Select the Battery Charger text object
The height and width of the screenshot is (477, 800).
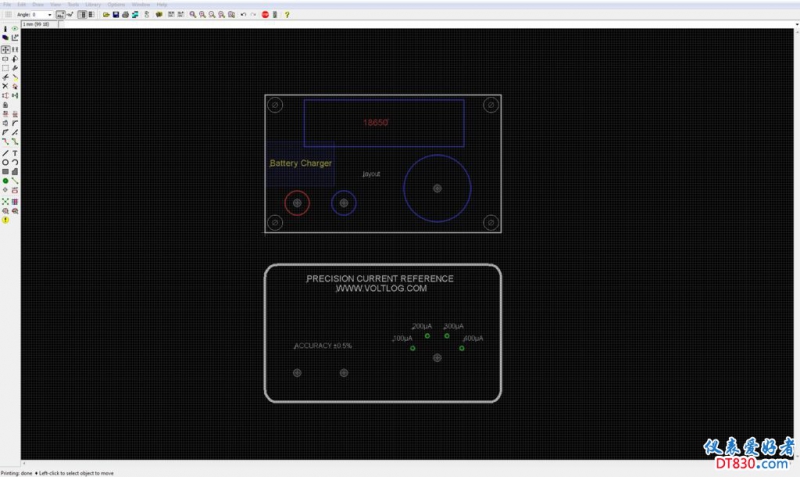pyautogui.click(x=301, y=163)
